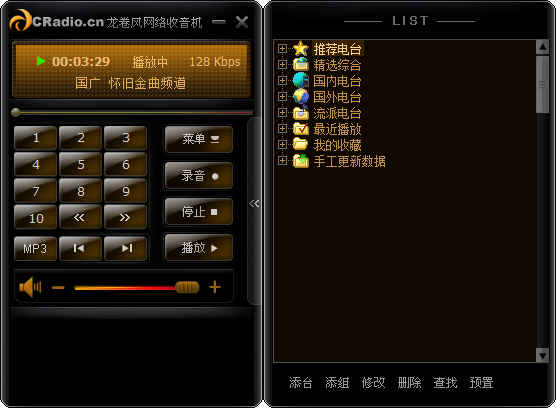Go to next preset page button
Screen dimensions: 556x408
(125, 217)
